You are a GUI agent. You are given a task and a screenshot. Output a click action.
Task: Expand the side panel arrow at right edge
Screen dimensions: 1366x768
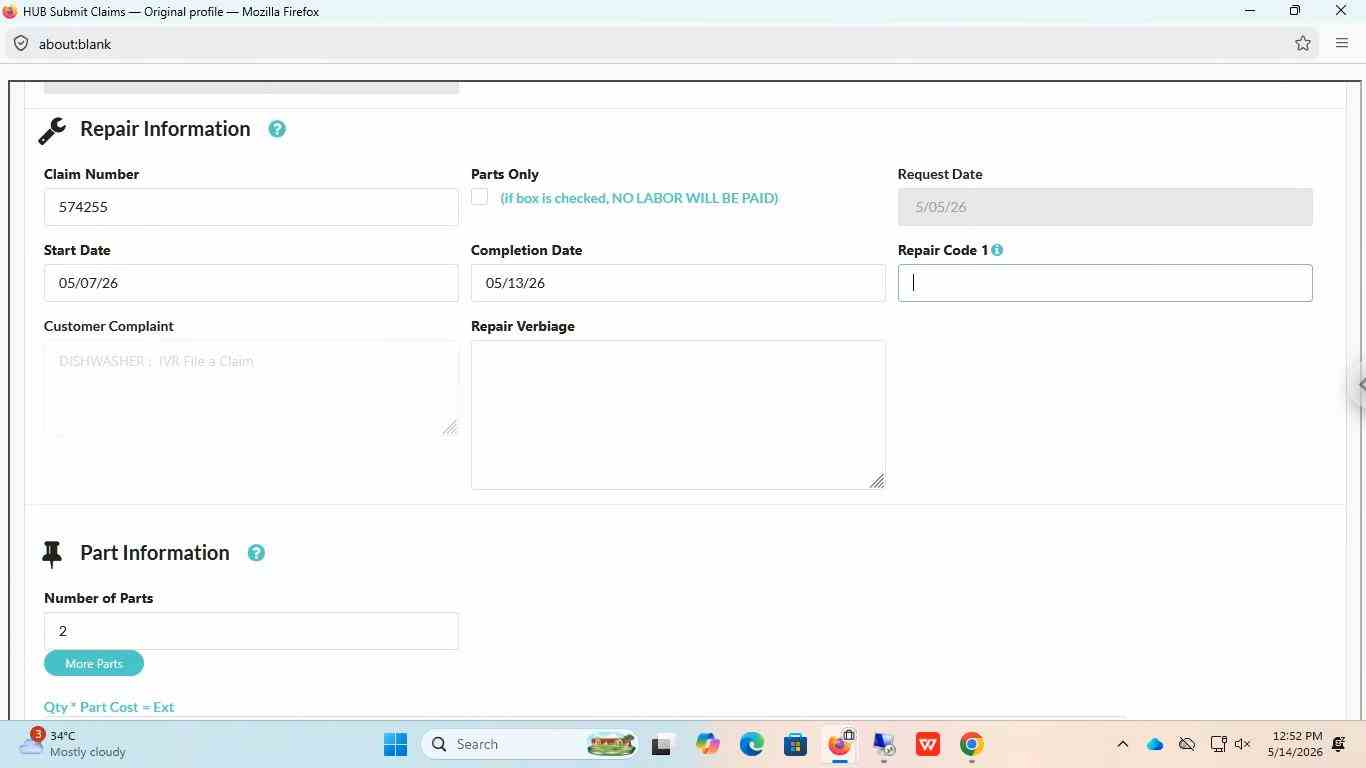click(x=1359, y=384)
